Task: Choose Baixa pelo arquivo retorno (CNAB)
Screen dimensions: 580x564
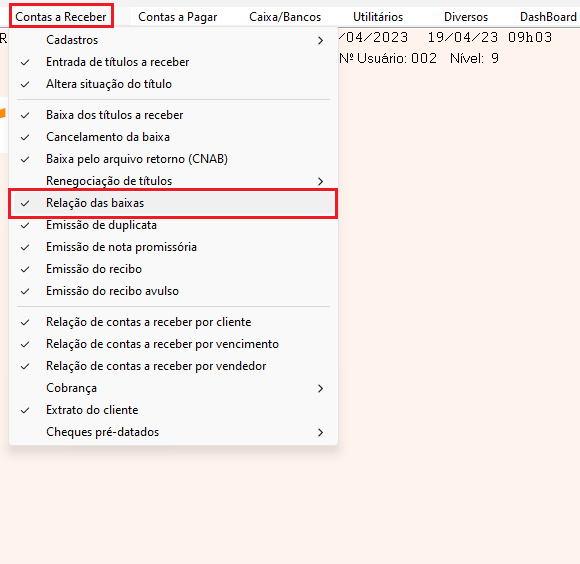Action: click(x=173, y=159)
